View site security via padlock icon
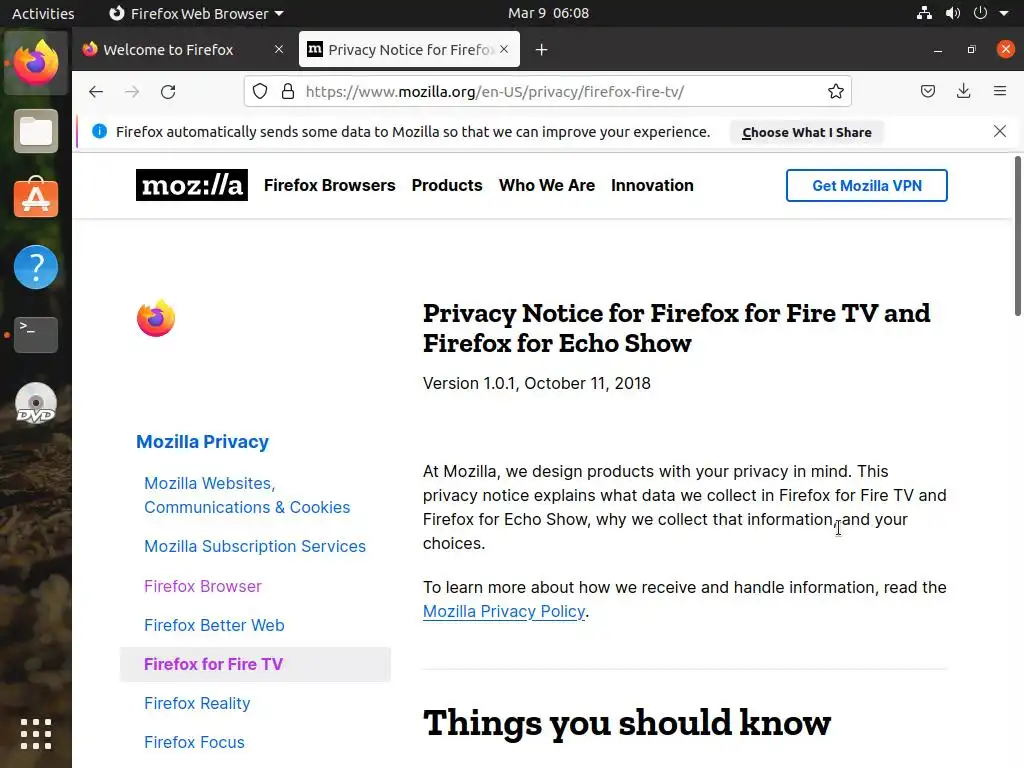Screen dimensions: 1024x768 (288, 91)
